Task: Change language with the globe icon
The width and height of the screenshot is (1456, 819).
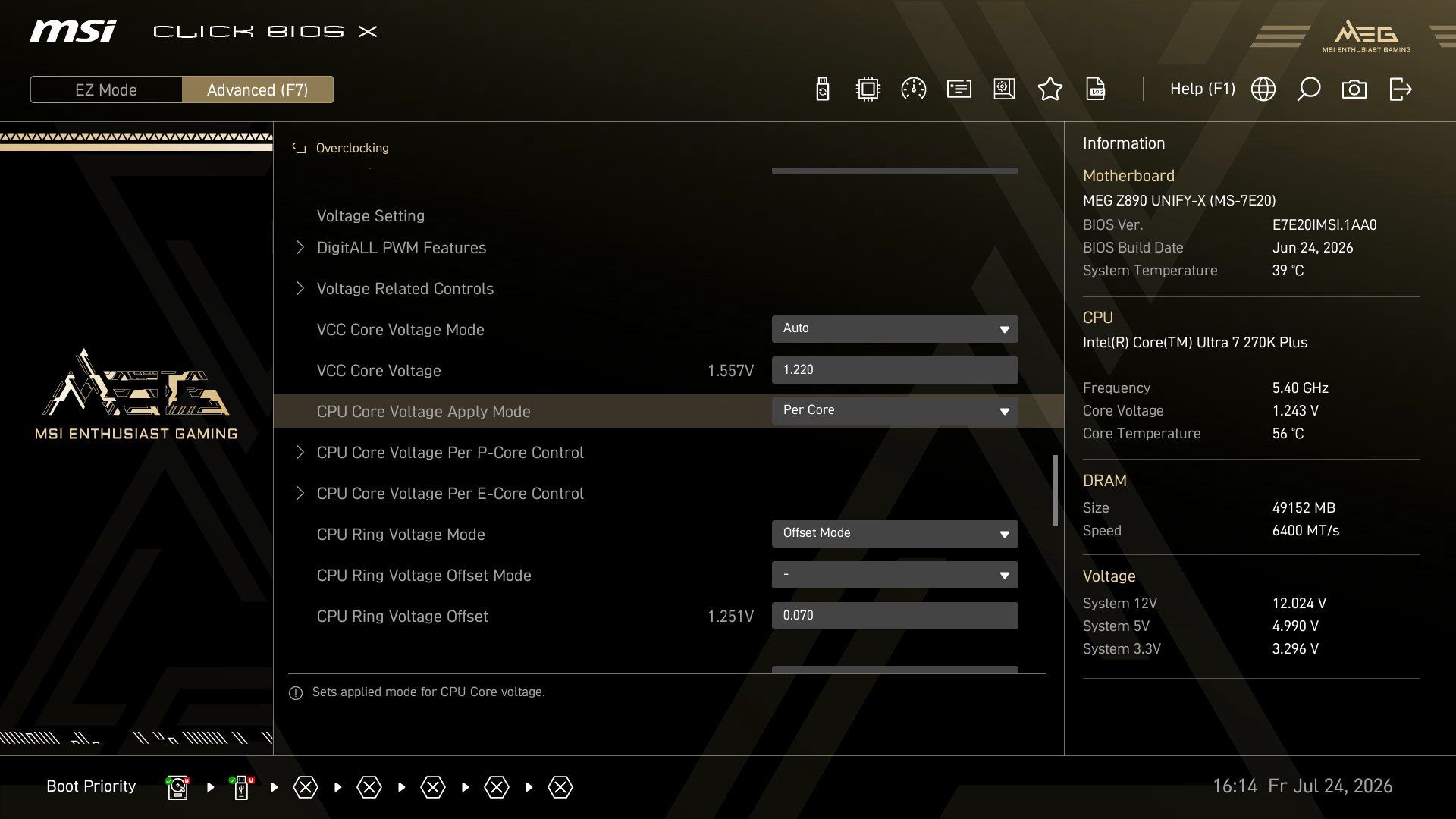Action: [1263, 89]
